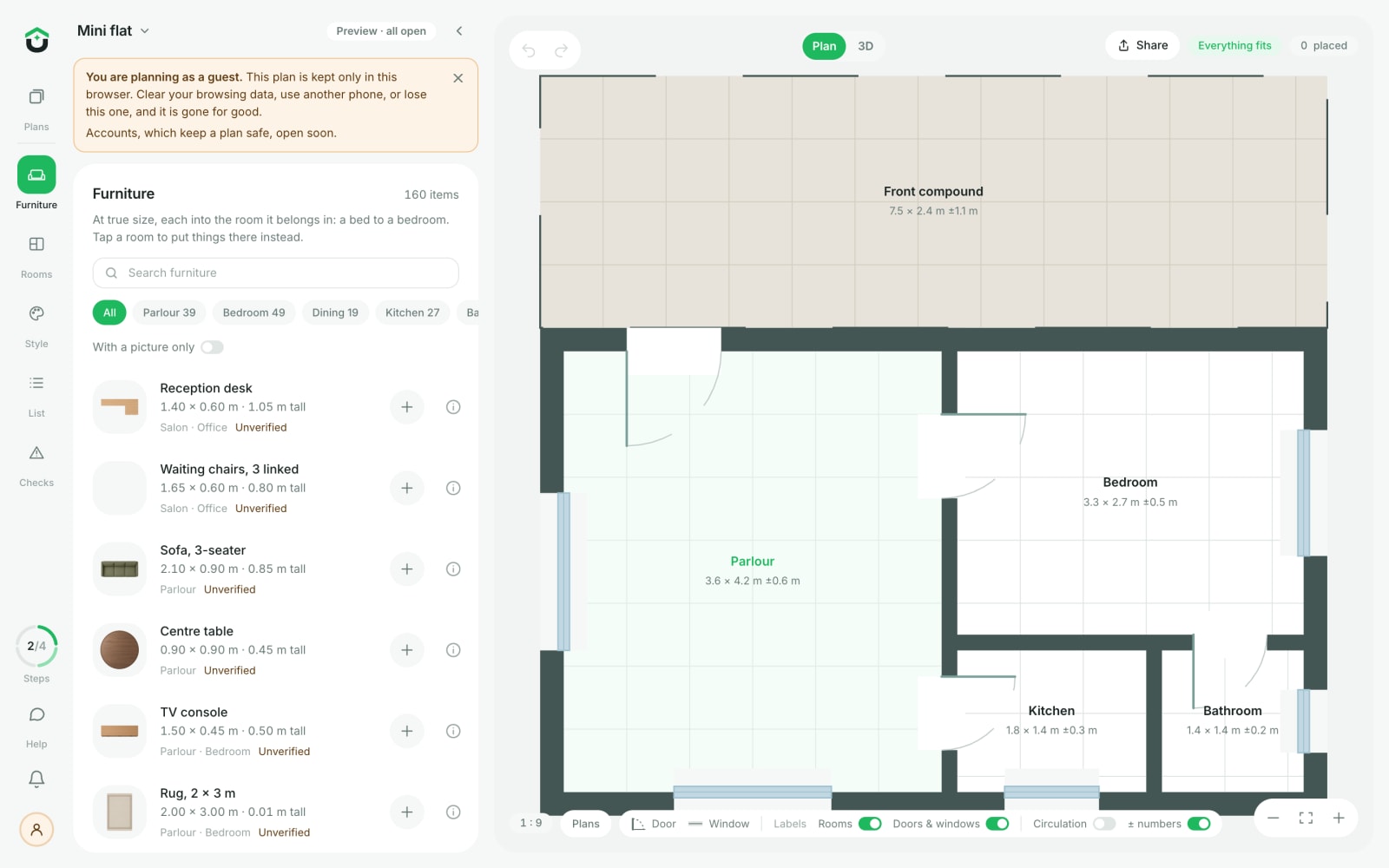Image resolution: width=1389 pixels, height=868 pixels.
Task: Toggle Rooms labels off
Action: click(870, 824)
